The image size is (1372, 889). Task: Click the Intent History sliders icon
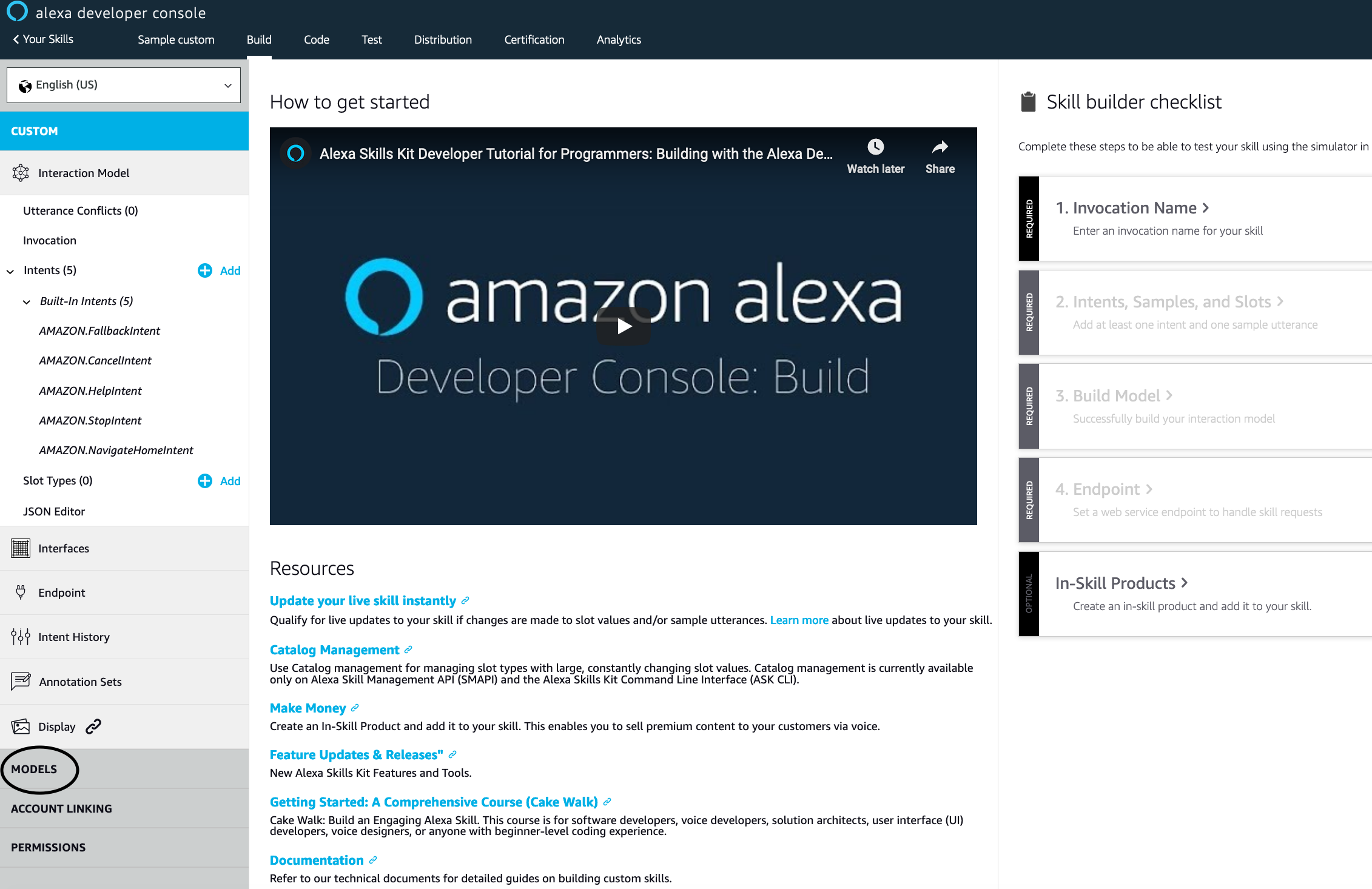[21, 637]
